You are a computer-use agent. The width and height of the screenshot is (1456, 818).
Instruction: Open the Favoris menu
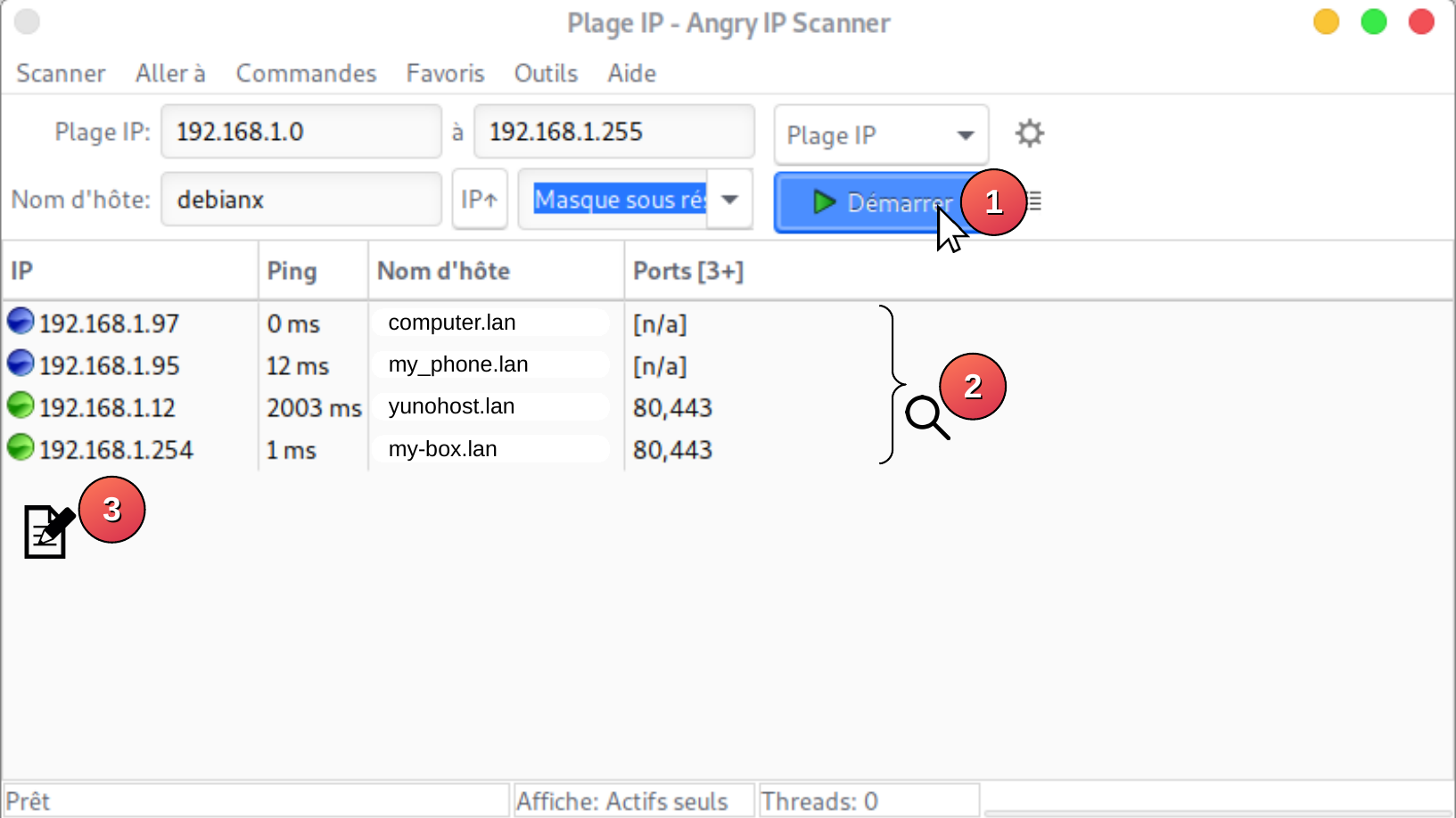pyautogui.click(x=445, y=73)
